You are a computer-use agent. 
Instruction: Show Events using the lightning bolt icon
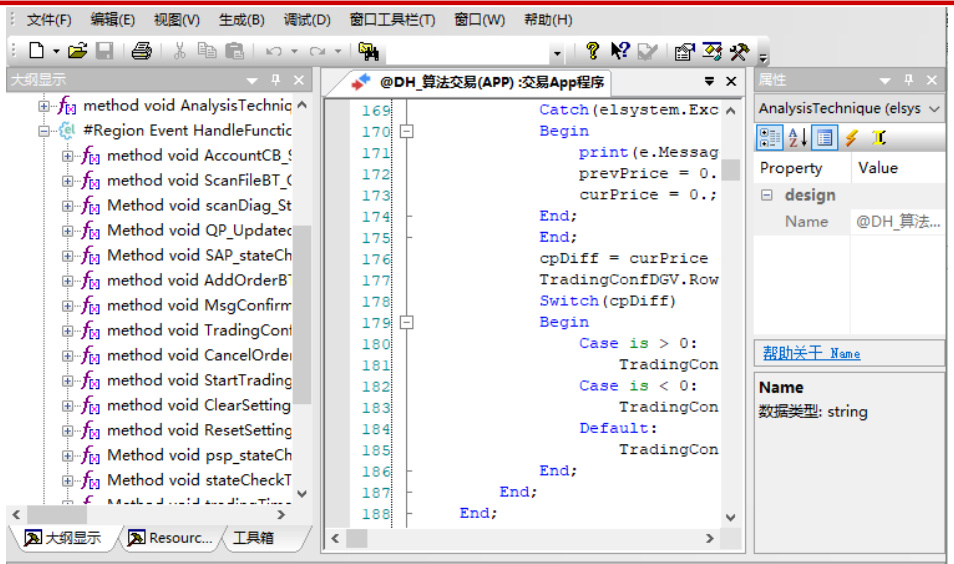(851, 138)
